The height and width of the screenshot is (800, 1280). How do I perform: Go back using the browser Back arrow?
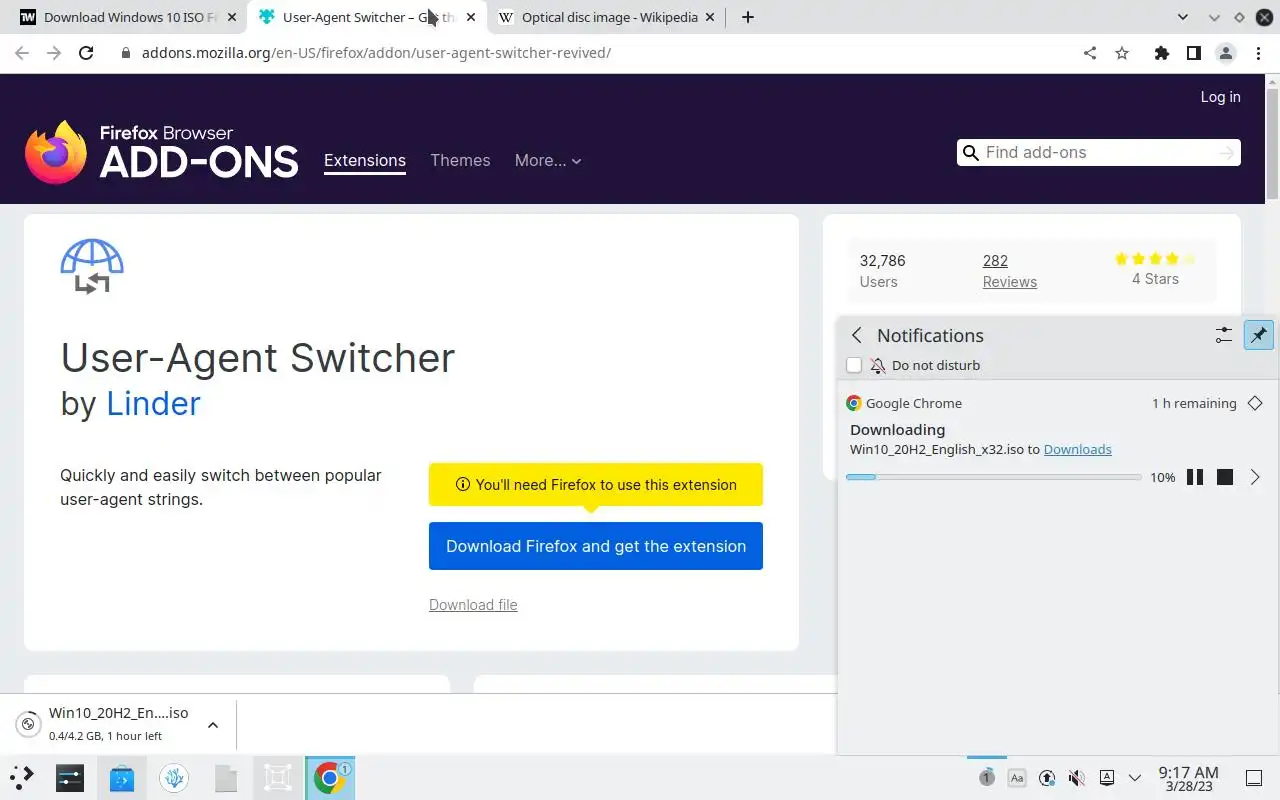[22, 53]
